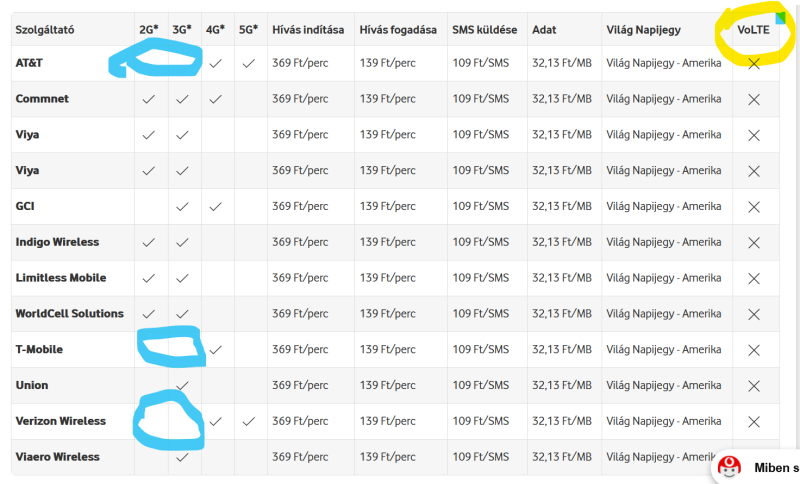Click the Hívás indítása column header
Screen dimensions: 800x484
tap(306, 30)
